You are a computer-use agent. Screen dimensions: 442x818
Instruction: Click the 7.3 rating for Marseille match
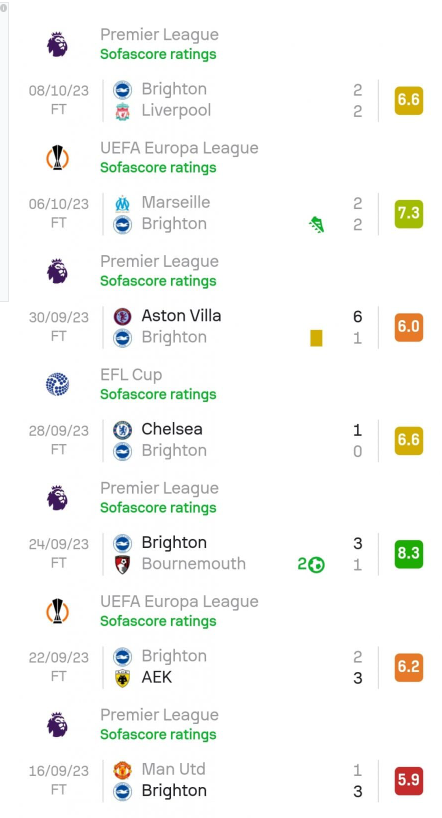[409, 213]
